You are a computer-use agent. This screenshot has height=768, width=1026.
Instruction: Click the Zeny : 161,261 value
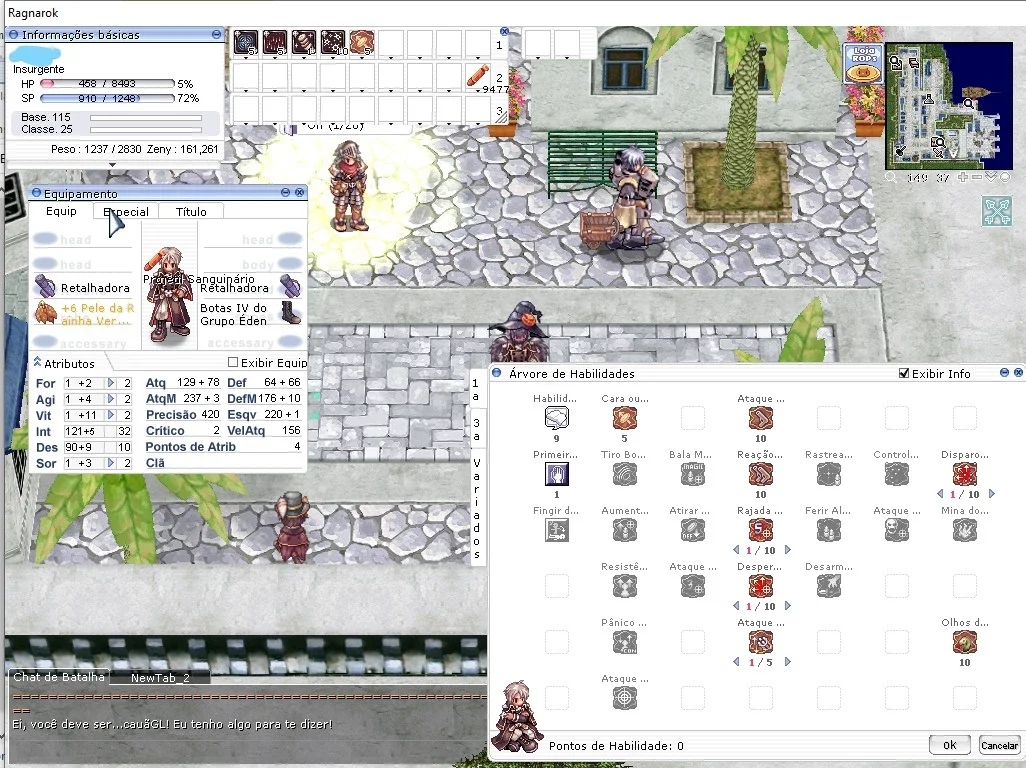(183, 149)
